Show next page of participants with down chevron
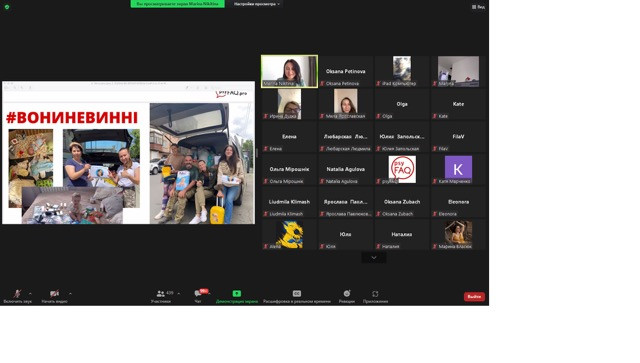640x363 pixels. click(373, 258)
